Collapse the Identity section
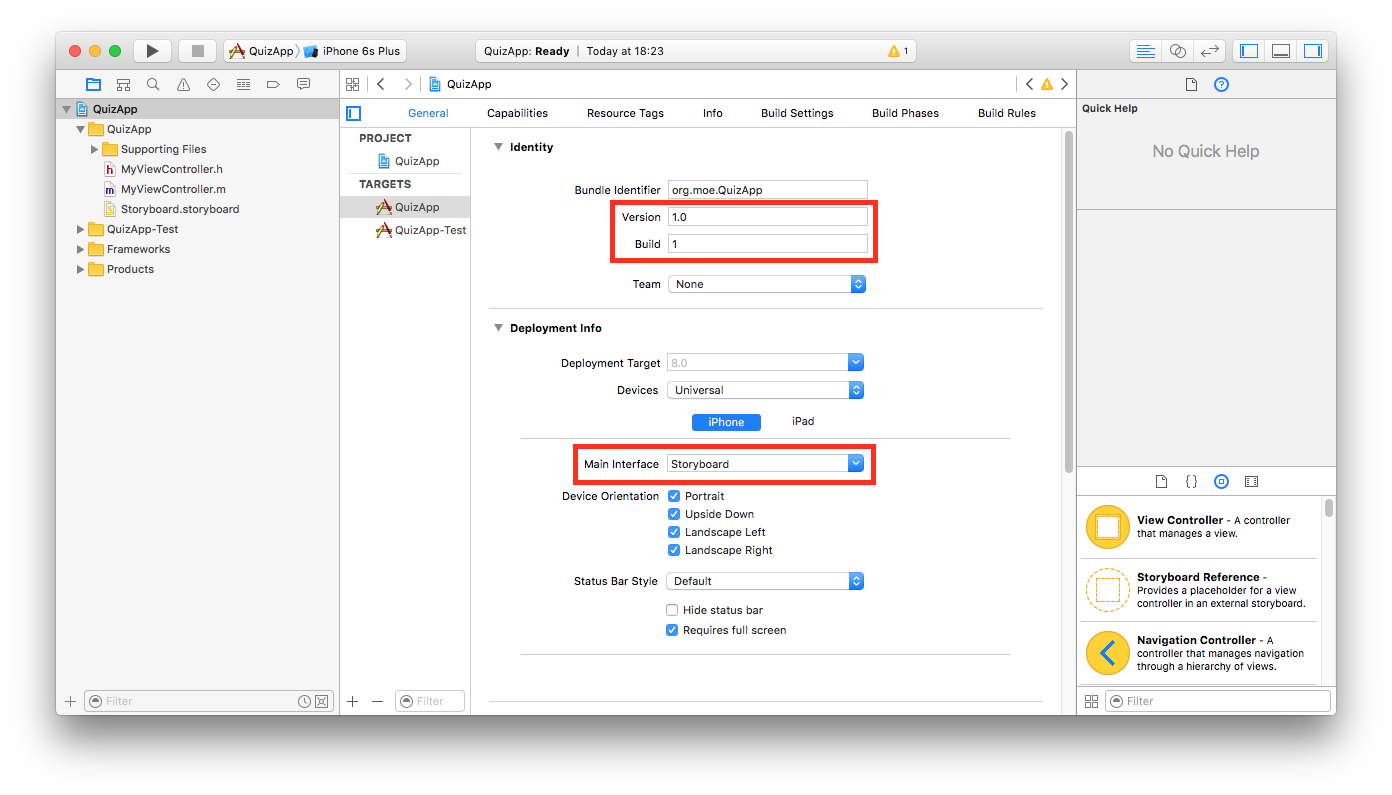Viewport: 1392px width, 795px height. tap(497, 147)
